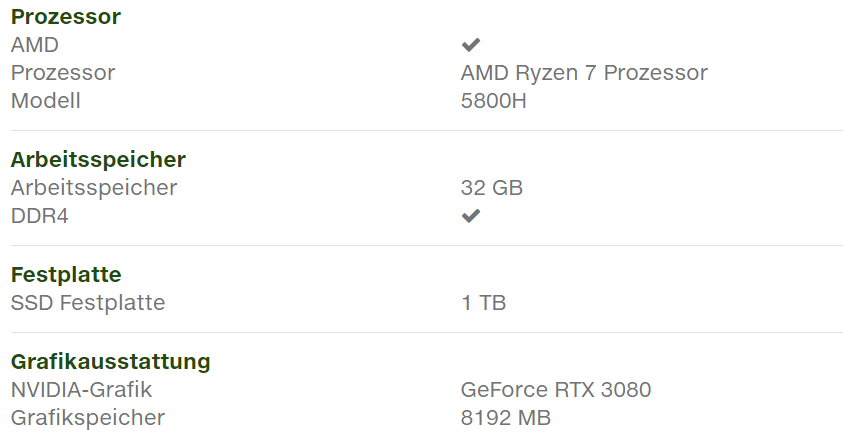
Task: Select the Grafikausstattung section heading
Action: click(110, 362)
